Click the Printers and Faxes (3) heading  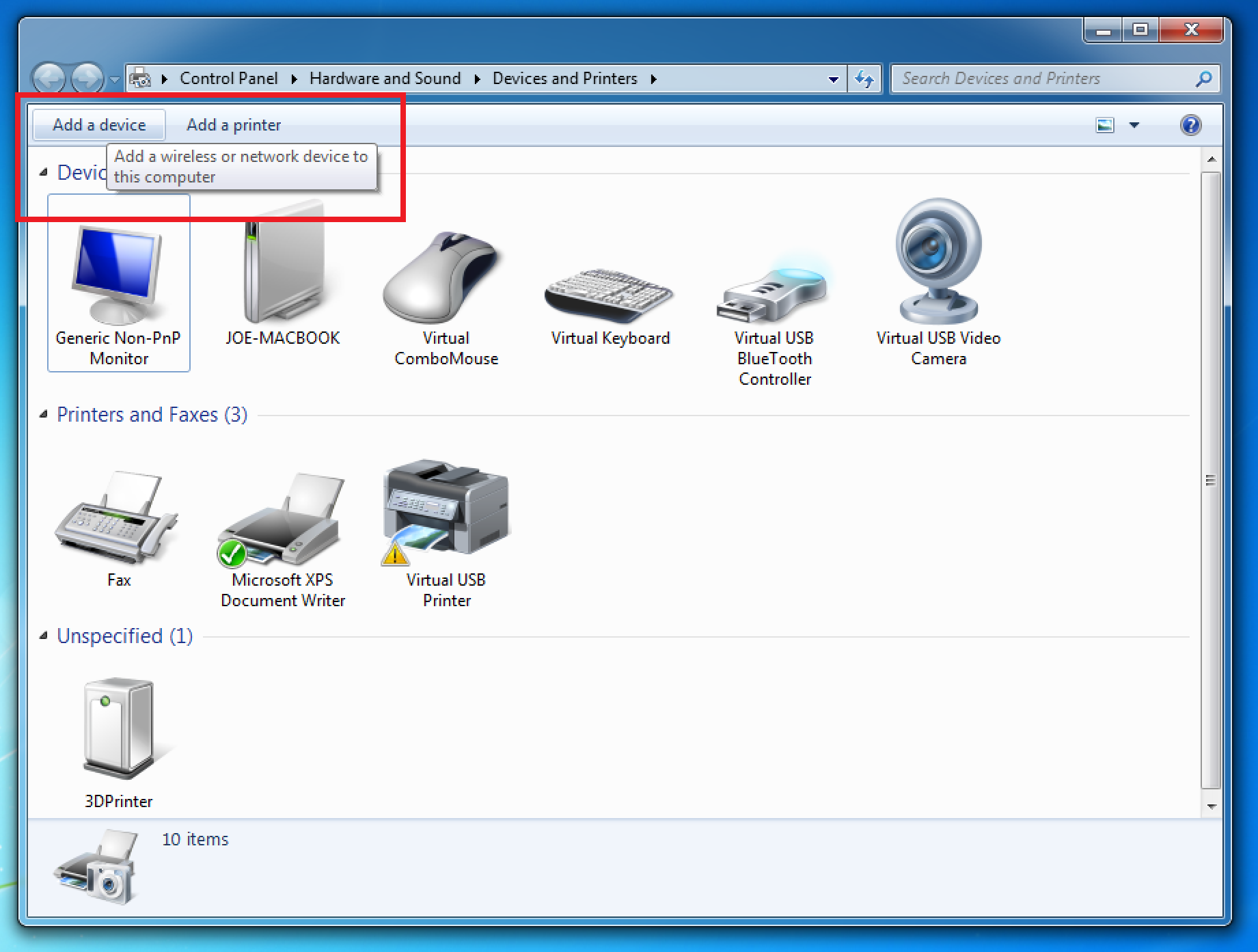point(152,414)
